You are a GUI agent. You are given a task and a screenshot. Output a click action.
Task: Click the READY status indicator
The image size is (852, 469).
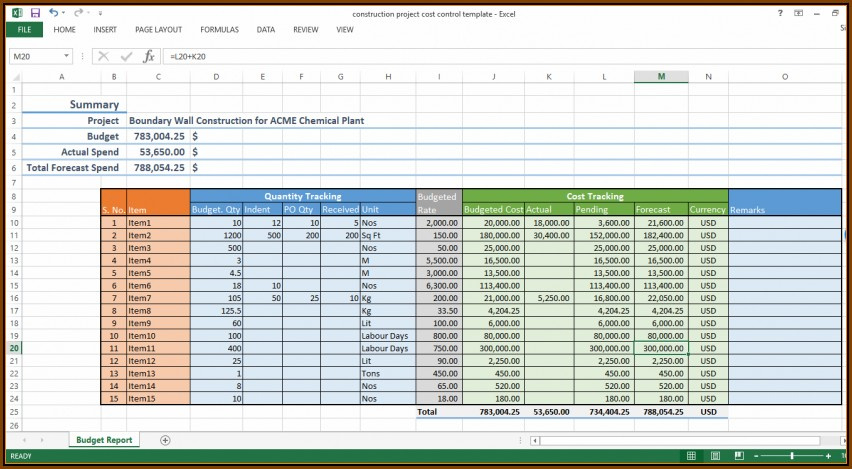(x=21, y=457)
